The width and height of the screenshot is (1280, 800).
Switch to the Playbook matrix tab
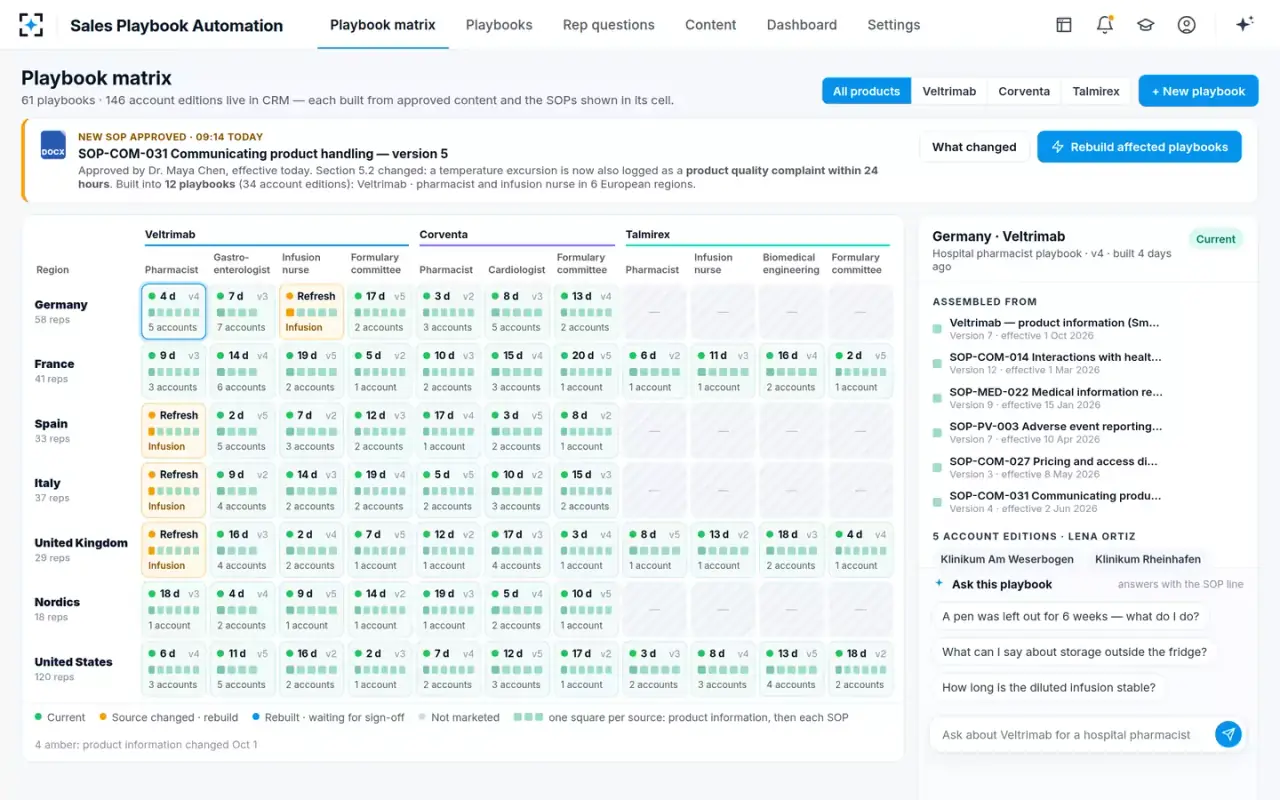[x=383, y=25]
